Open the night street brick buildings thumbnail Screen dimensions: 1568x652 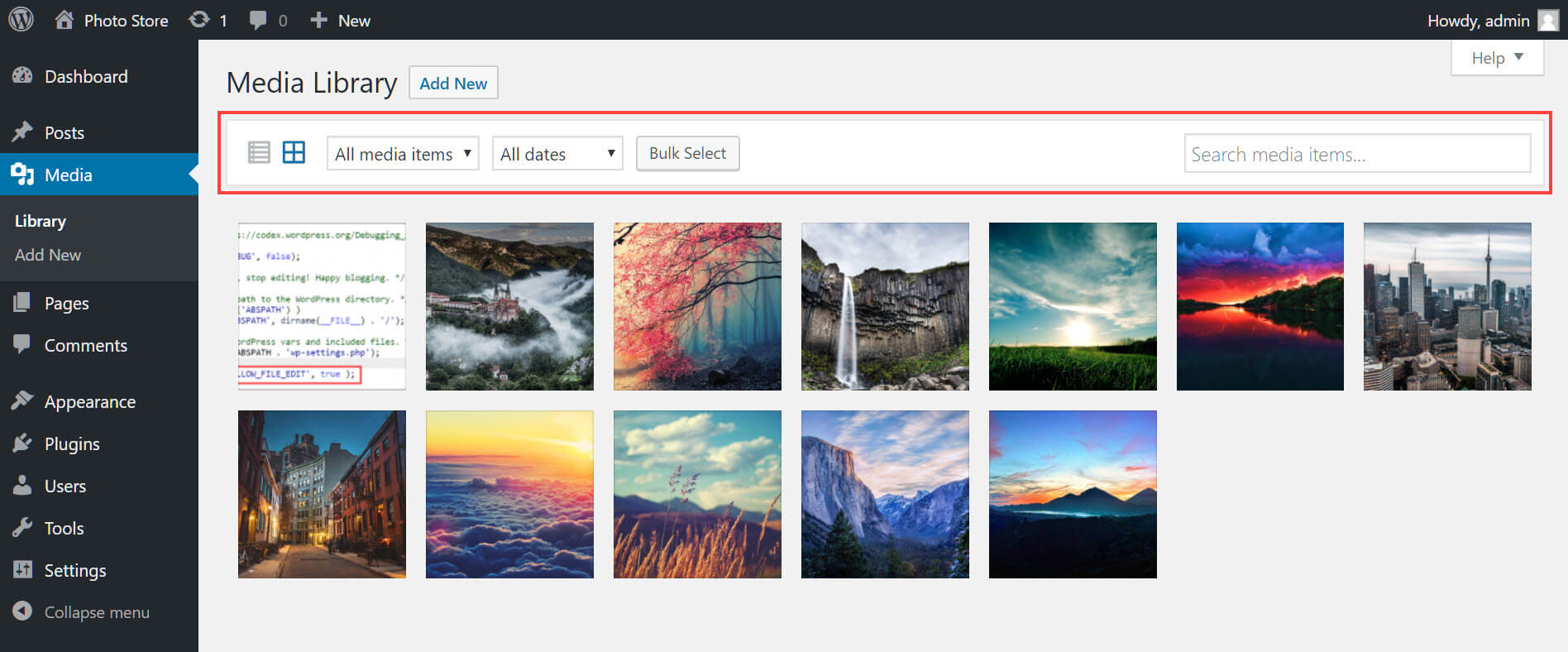click(x=322, y=494)
